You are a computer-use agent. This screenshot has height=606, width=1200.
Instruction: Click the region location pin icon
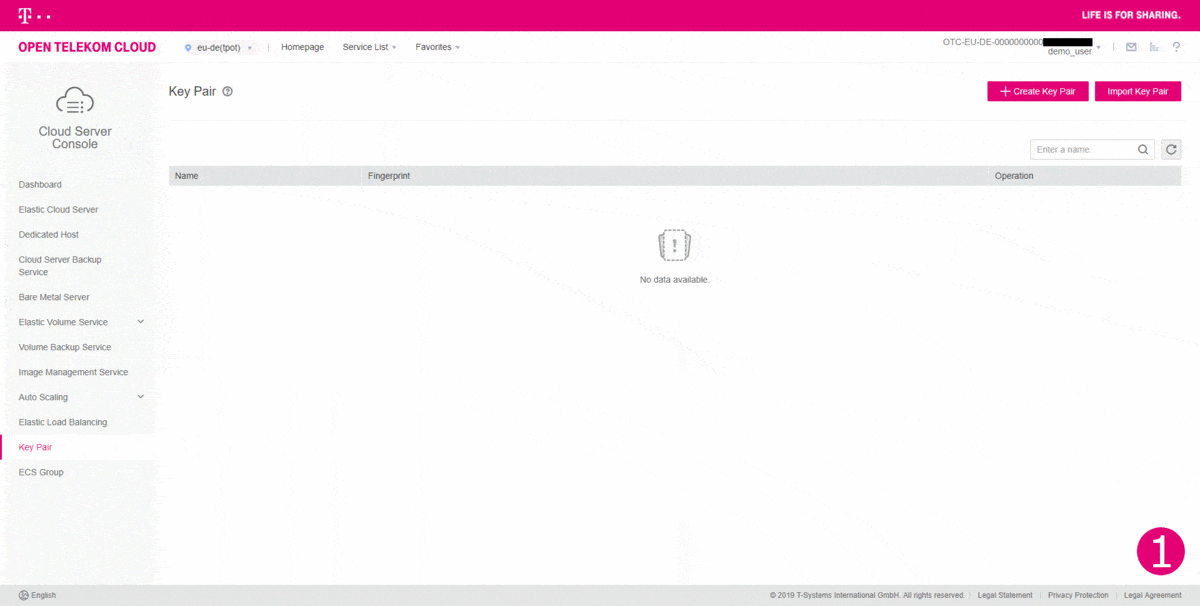pyautogui.click(x=186, y=46)
